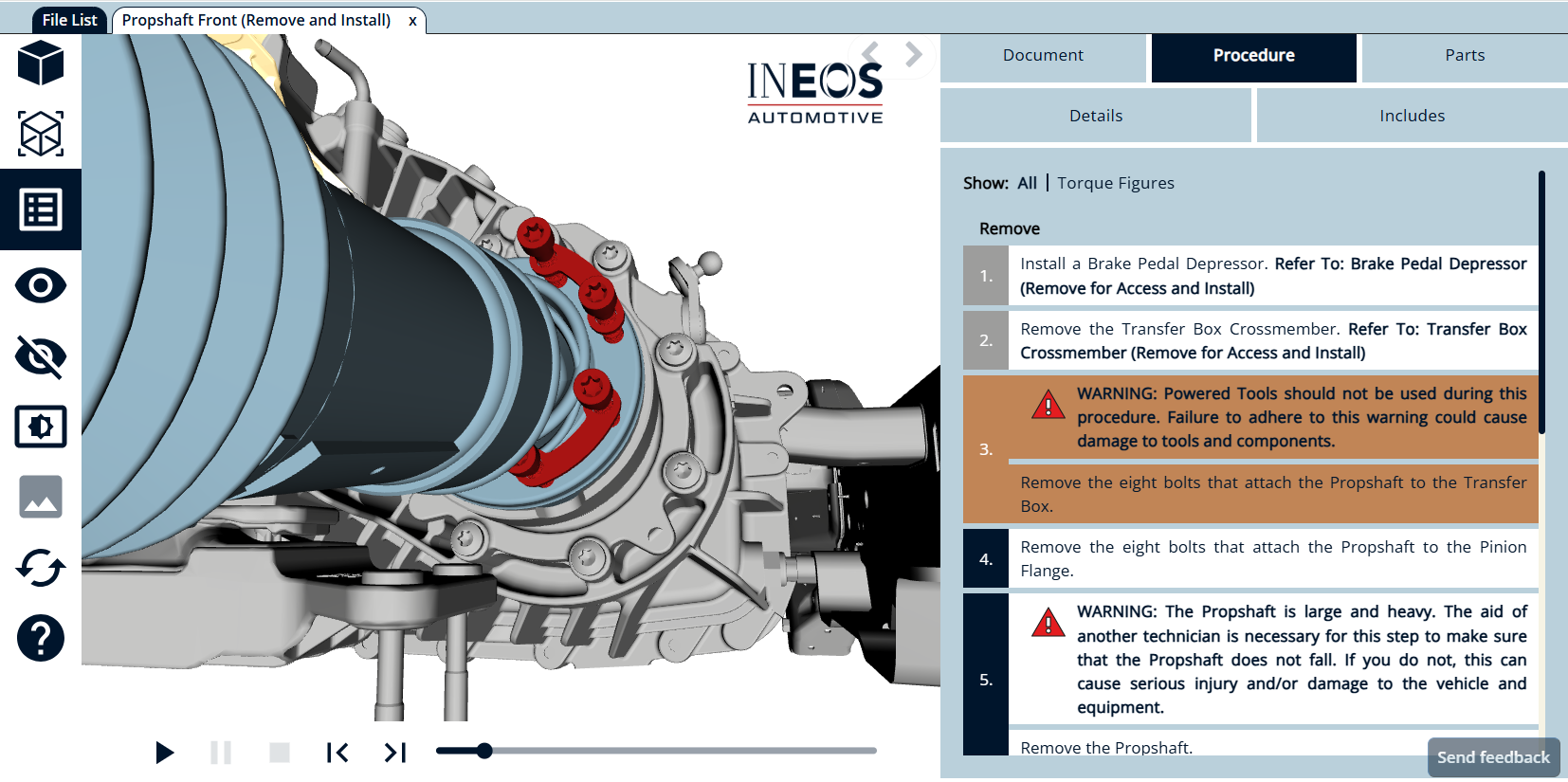Click the brightness contrast settings icon

coord(41,427)
